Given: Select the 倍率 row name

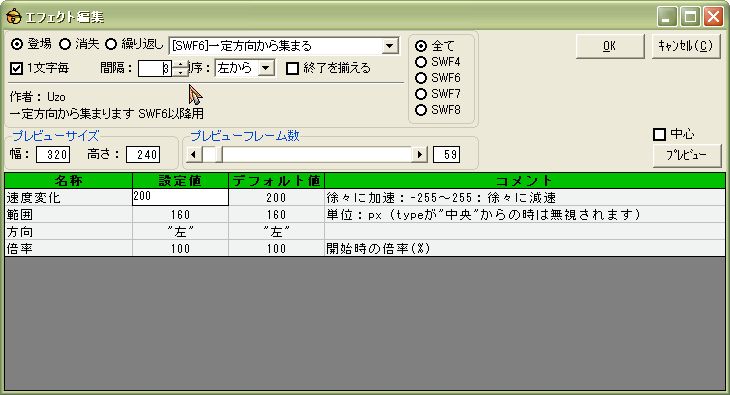Looking at the screenshot, I should (x=20, y=249).
